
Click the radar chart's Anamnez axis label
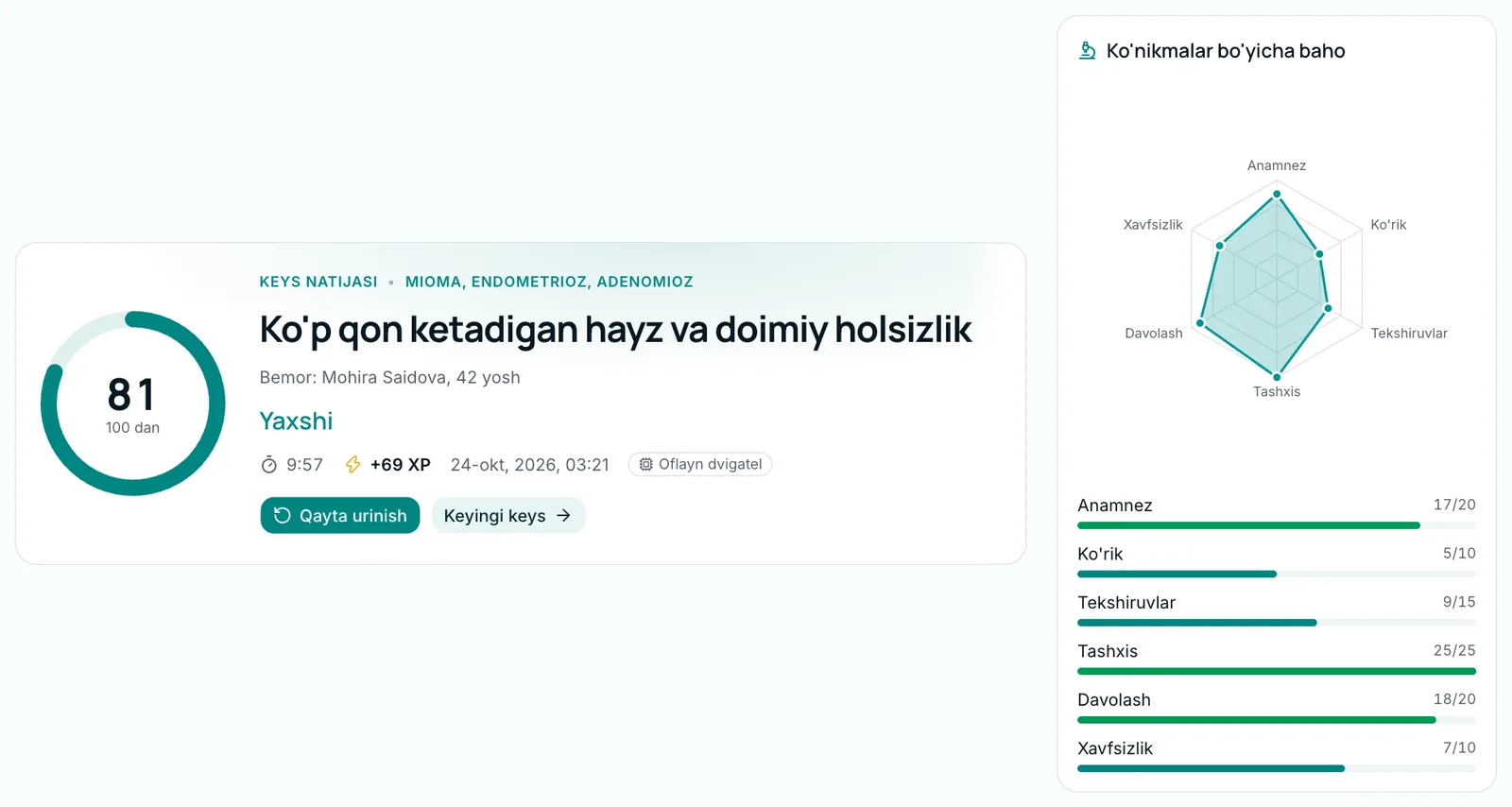[x=1277, y=165]
